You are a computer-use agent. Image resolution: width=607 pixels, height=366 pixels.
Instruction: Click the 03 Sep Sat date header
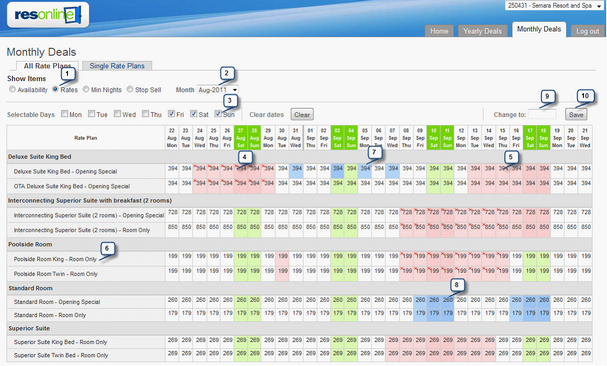[338, 138]
